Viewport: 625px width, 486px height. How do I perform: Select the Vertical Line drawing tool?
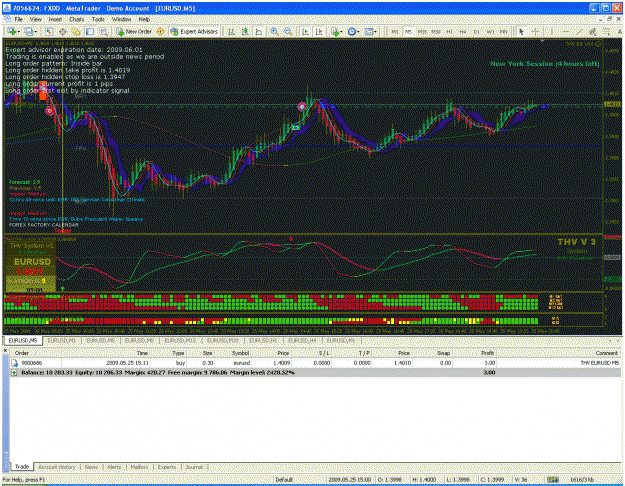pyautogui.click(x=552, y=31)
